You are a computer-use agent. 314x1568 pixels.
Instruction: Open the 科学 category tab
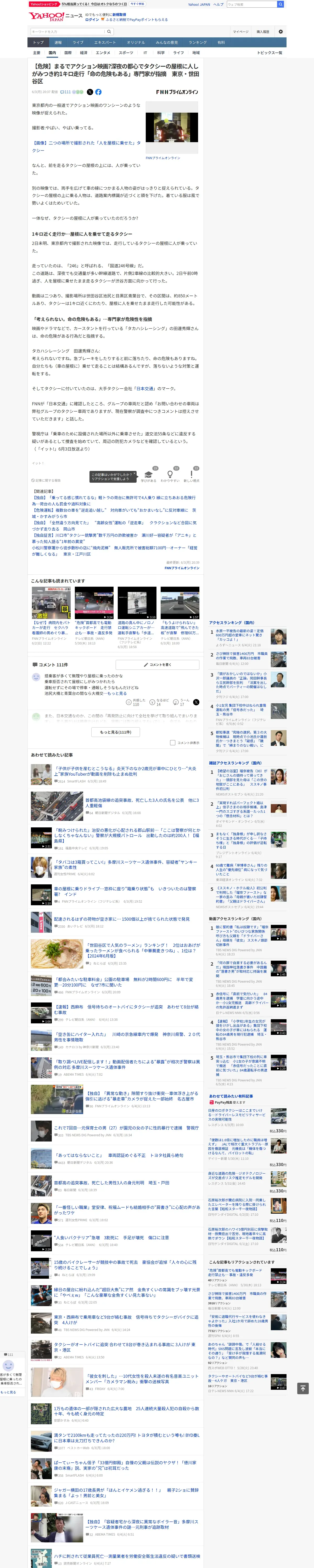point(160,53)
